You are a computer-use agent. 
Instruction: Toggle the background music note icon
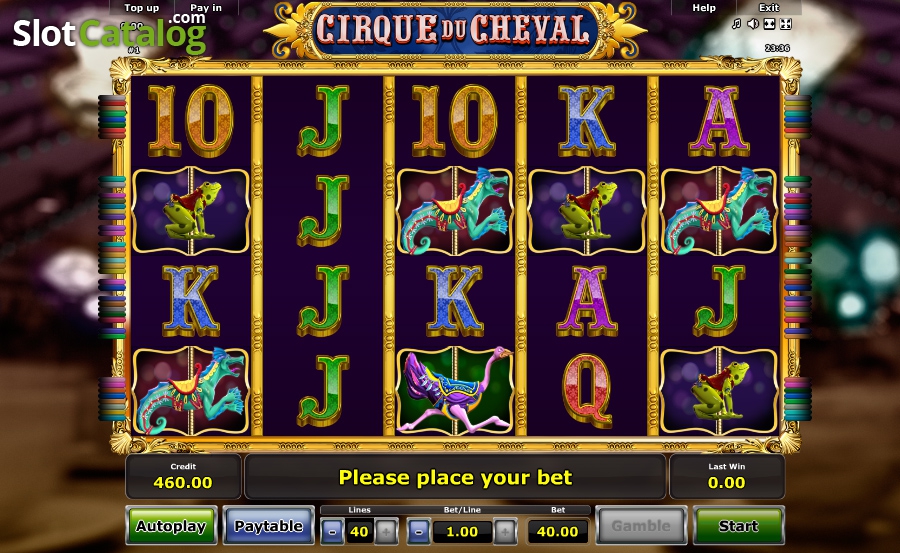pyautogui.click(x=736, y=24)
